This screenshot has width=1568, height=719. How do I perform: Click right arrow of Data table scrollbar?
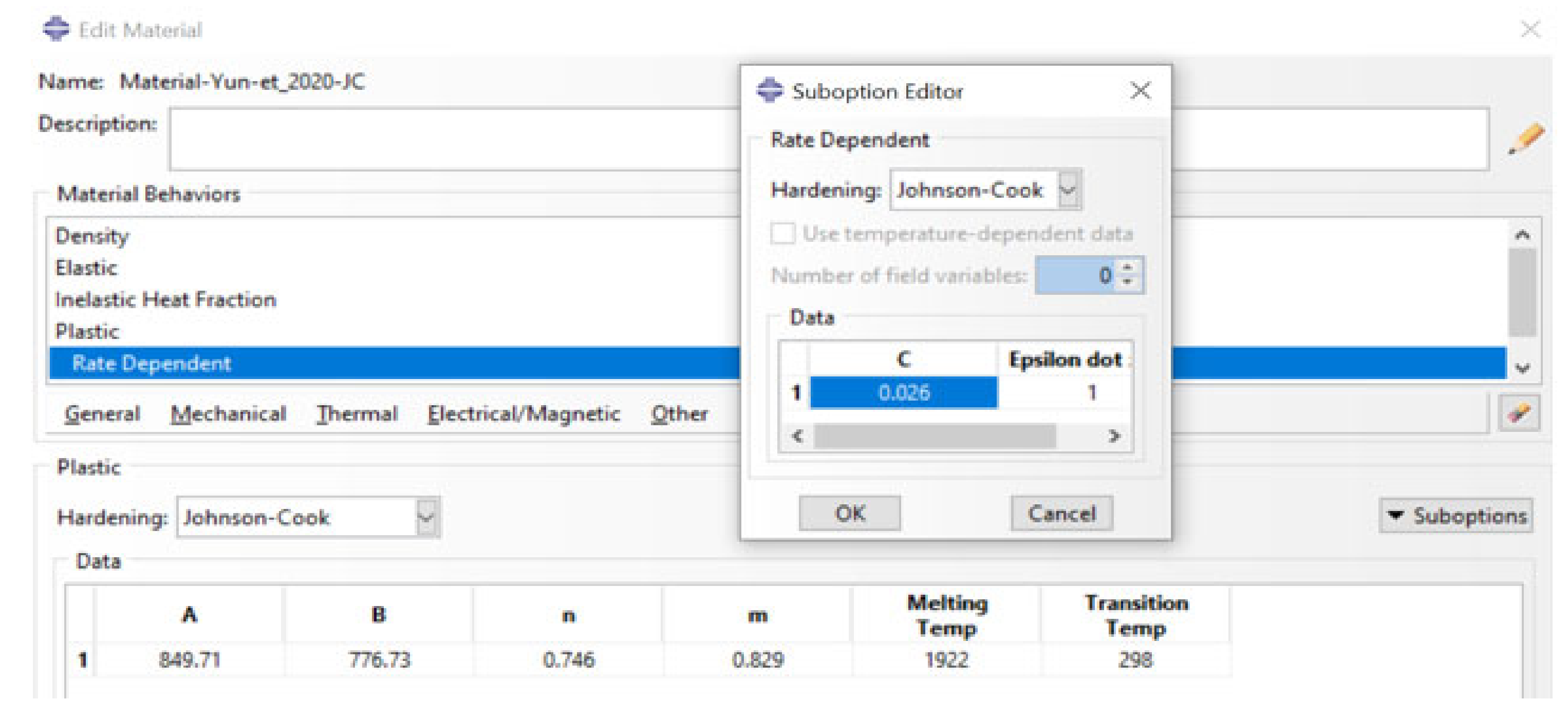click(x=1114, y=436)
